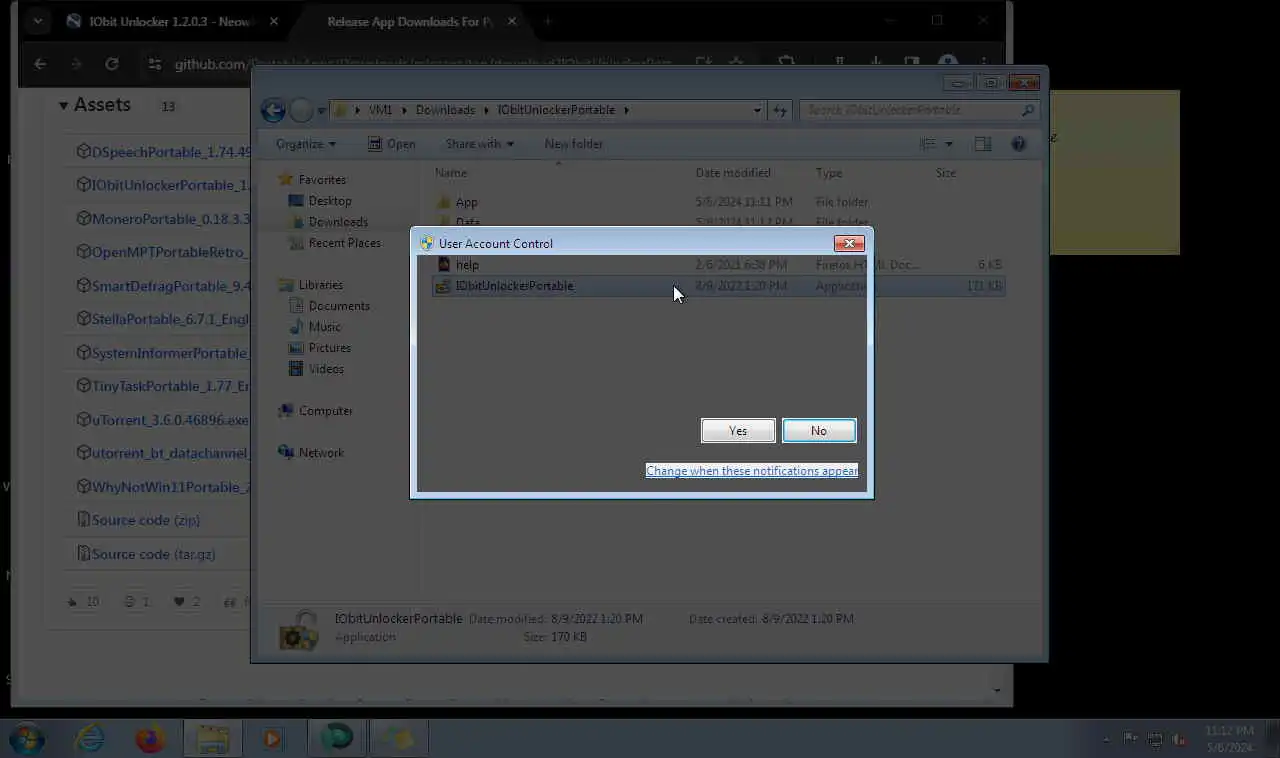Open the Organize menu
The image size is (1280, 758).
pyautogui.click(x=306, y=144)
